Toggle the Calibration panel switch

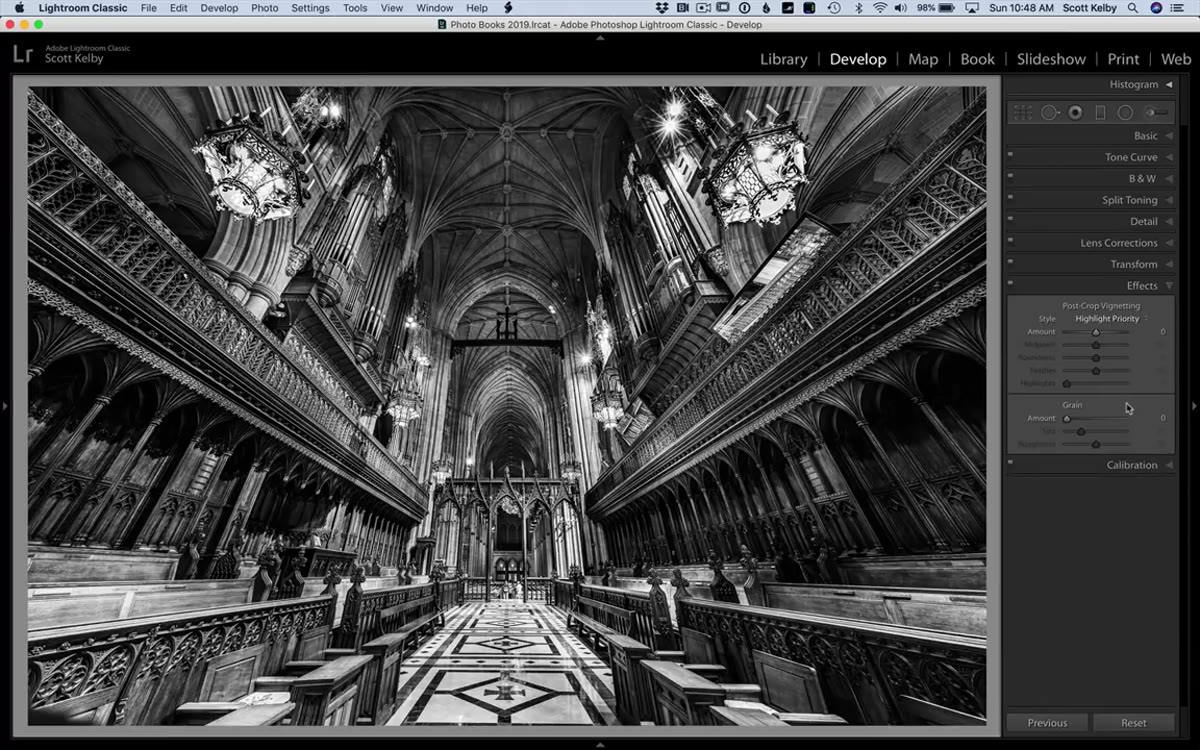(x=1010, y=462)
